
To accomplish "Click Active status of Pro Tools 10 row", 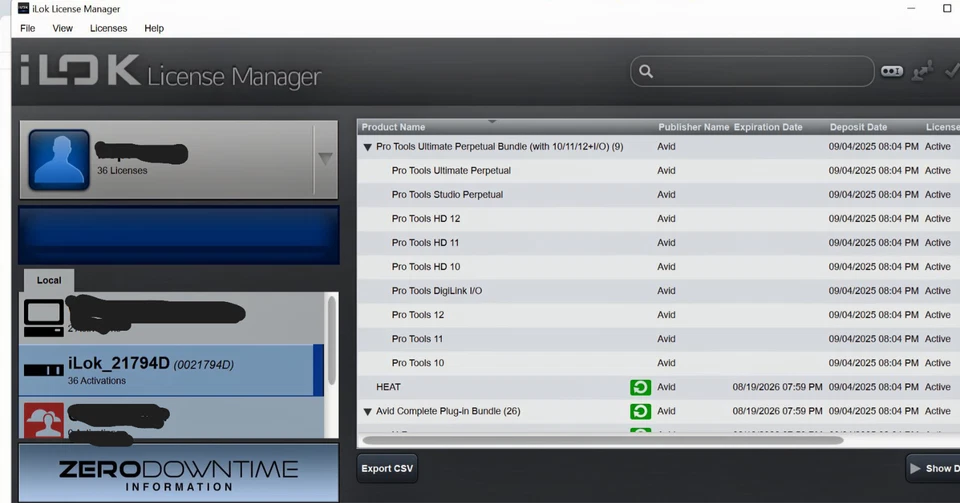I will pyautogui.click(x=938, y=363).
